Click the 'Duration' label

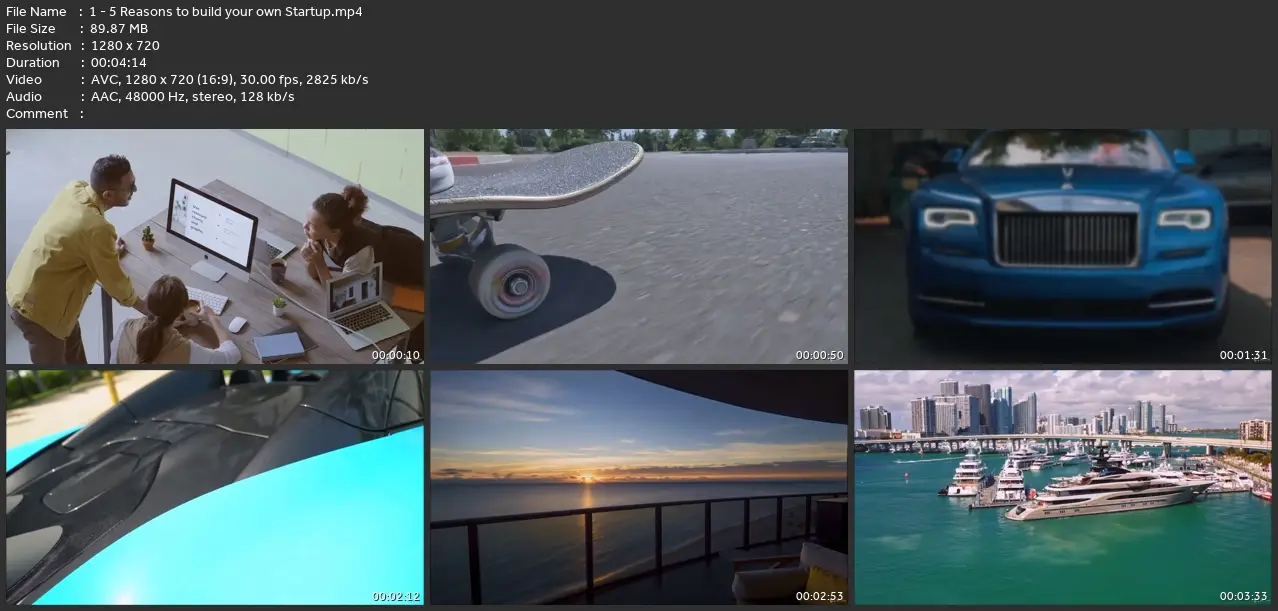[x=33, y=63]
